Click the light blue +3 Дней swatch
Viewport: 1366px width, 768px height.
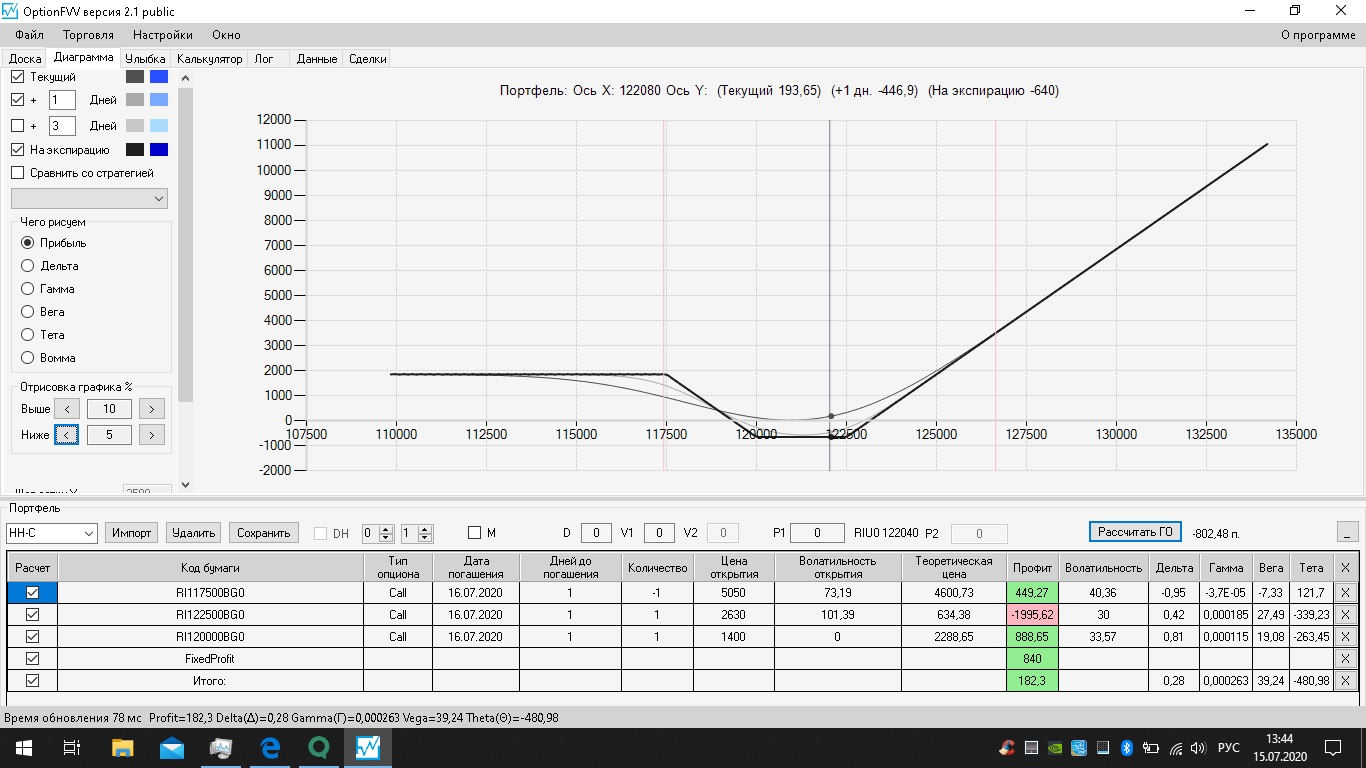coord(158,126)
